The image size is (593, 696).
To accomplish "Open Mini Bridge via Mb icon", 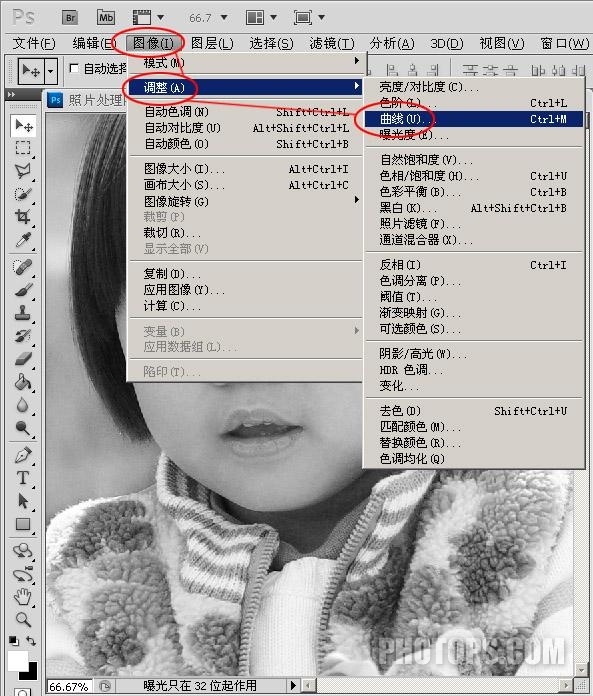I will click(x=106, y=17).
